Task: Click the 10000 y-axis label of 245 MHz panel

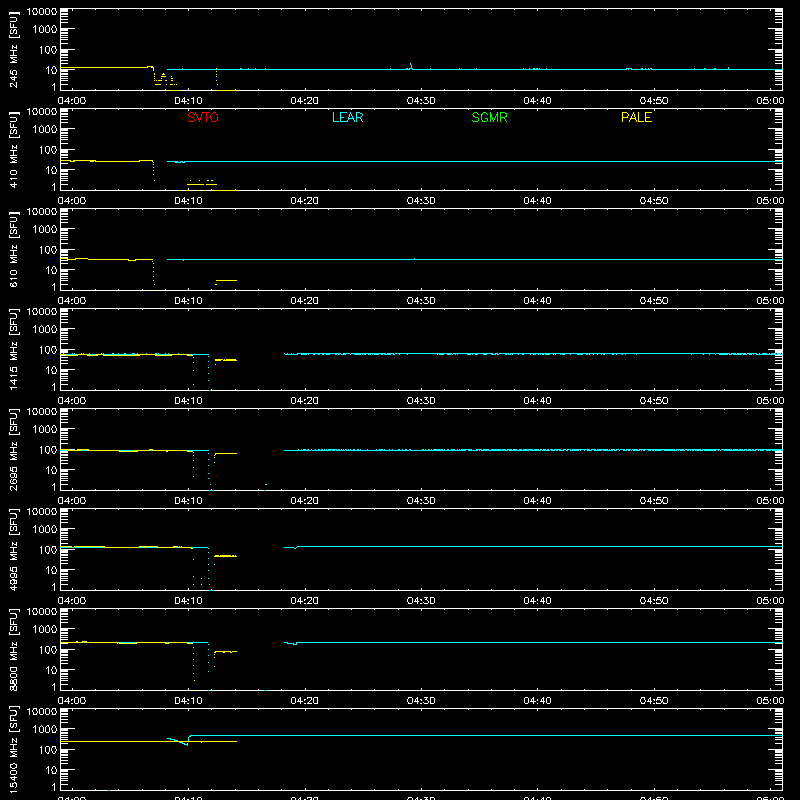Action: click(x=42, y=12)
